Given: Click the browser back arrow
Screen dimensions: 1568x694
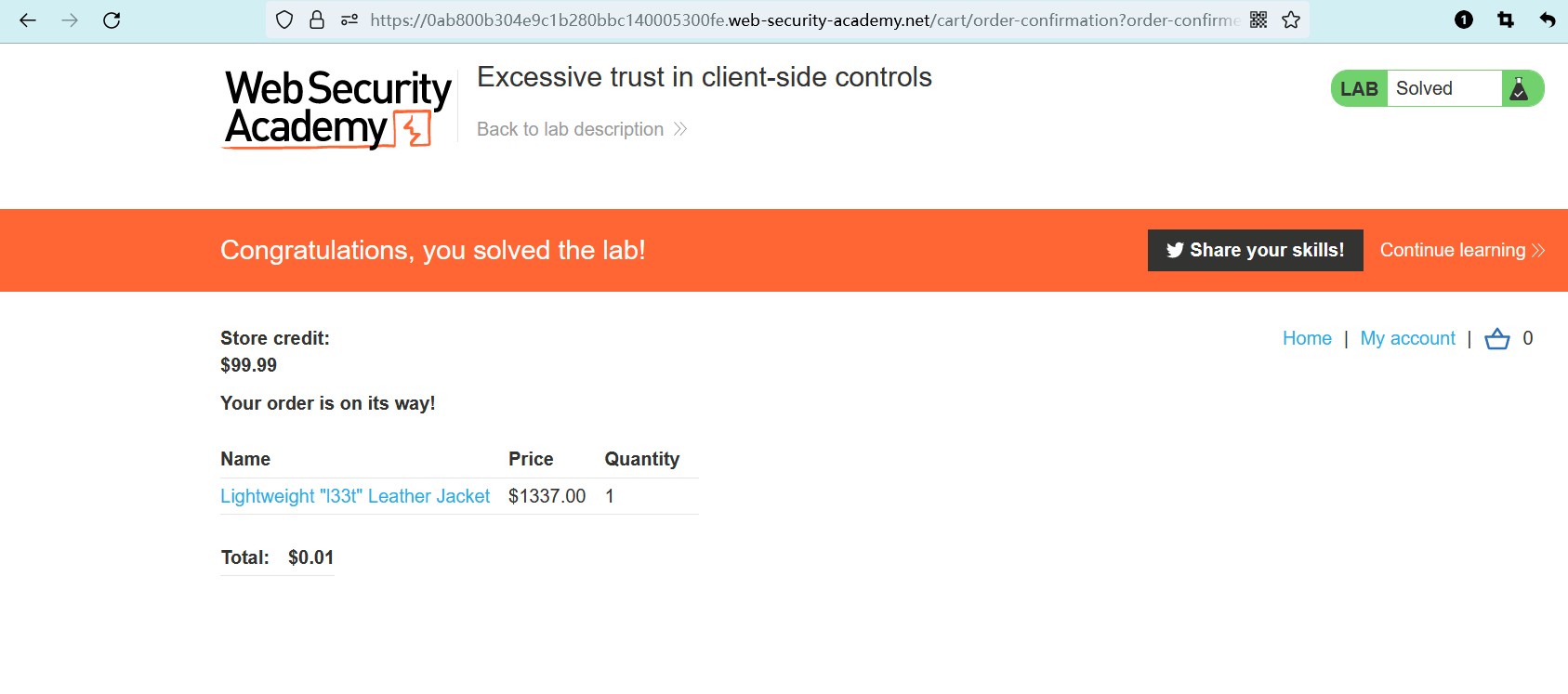Looking at the screenshot, I should pyautogui.click(x=28, y=20).
